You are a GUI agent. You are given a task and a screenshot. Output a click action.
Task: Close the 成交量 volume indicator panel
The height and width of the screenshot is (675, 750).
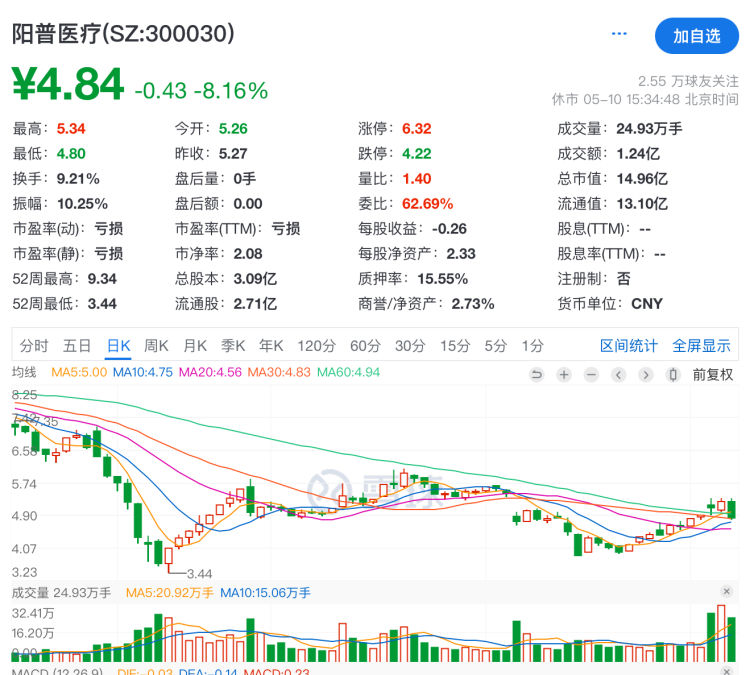tap(727, 592)
